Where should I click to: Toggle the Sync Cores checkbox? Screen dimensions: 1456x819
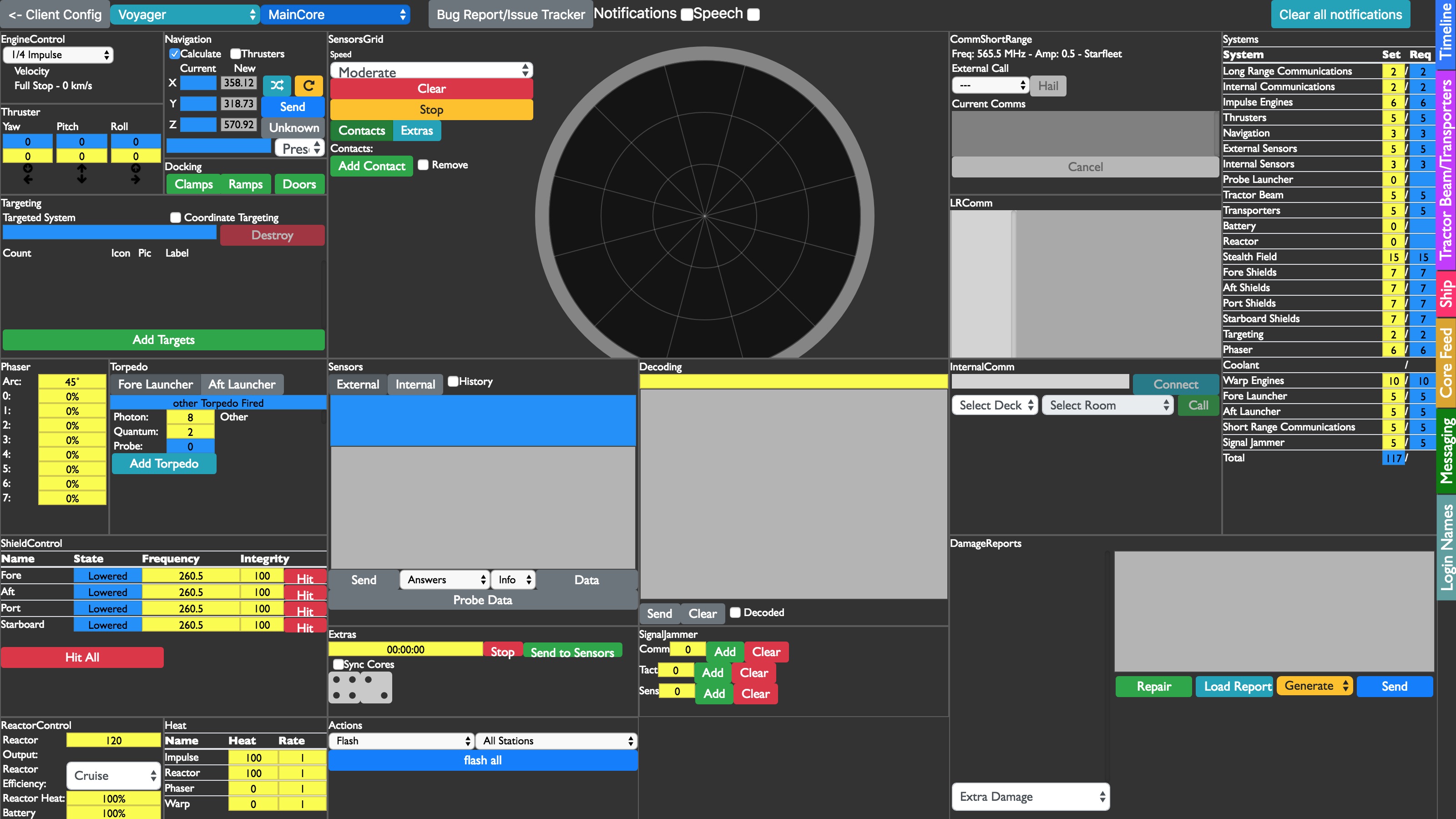(338, 664)
